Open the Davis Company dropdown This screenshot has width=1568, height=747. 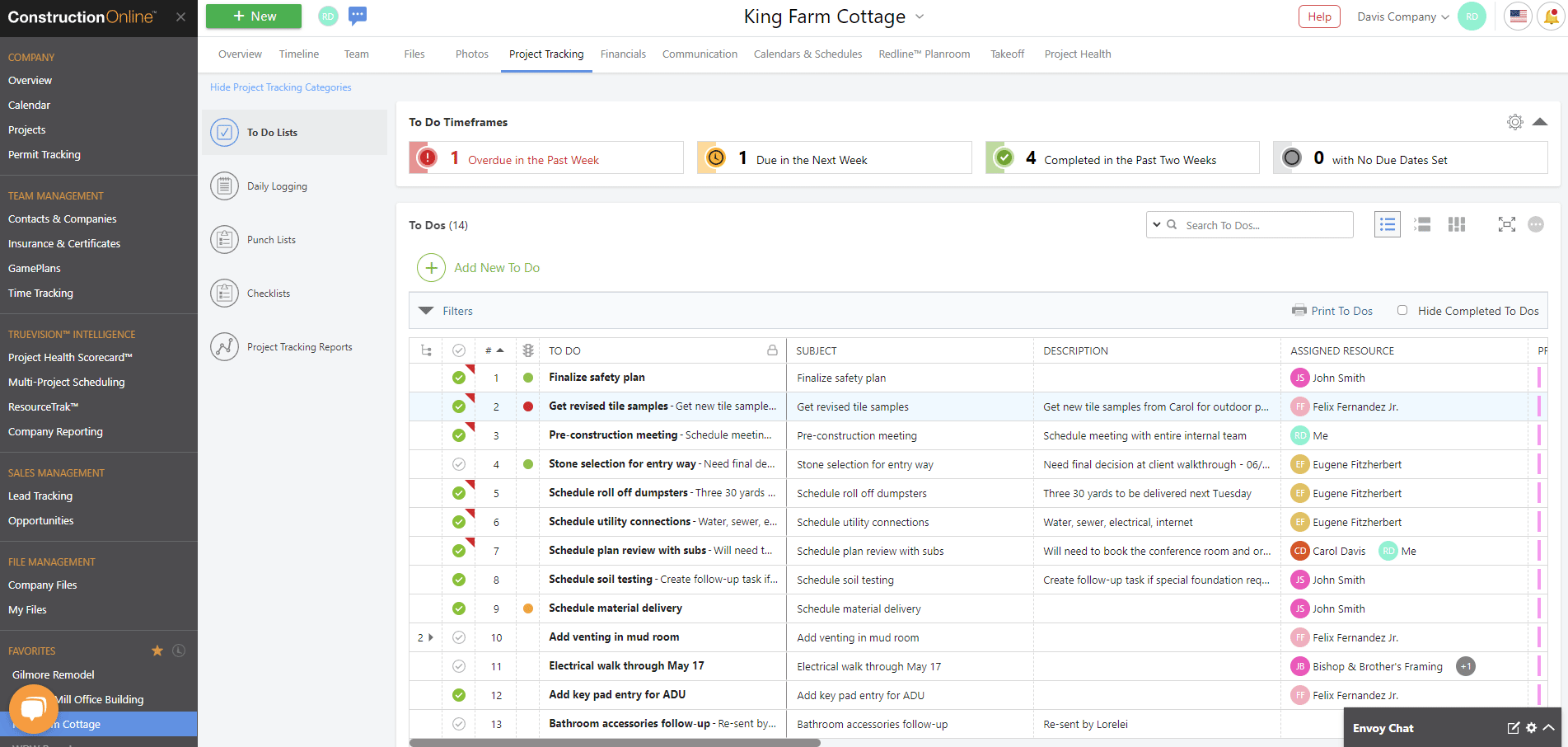point(1401,16)
